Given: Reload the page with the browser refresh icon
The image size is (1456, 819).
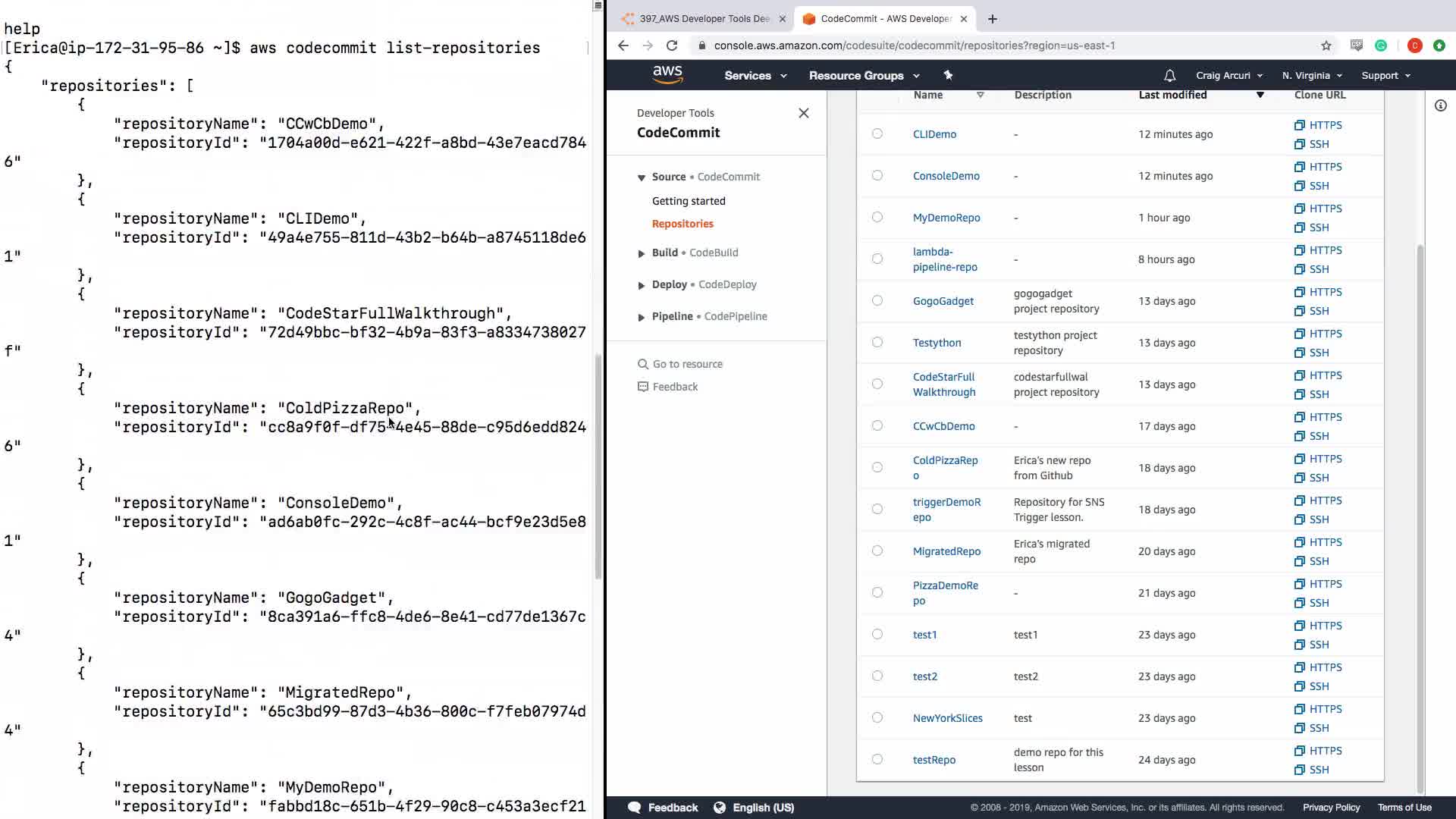Looking at the screenshot, I should click(x=672, y=45).
